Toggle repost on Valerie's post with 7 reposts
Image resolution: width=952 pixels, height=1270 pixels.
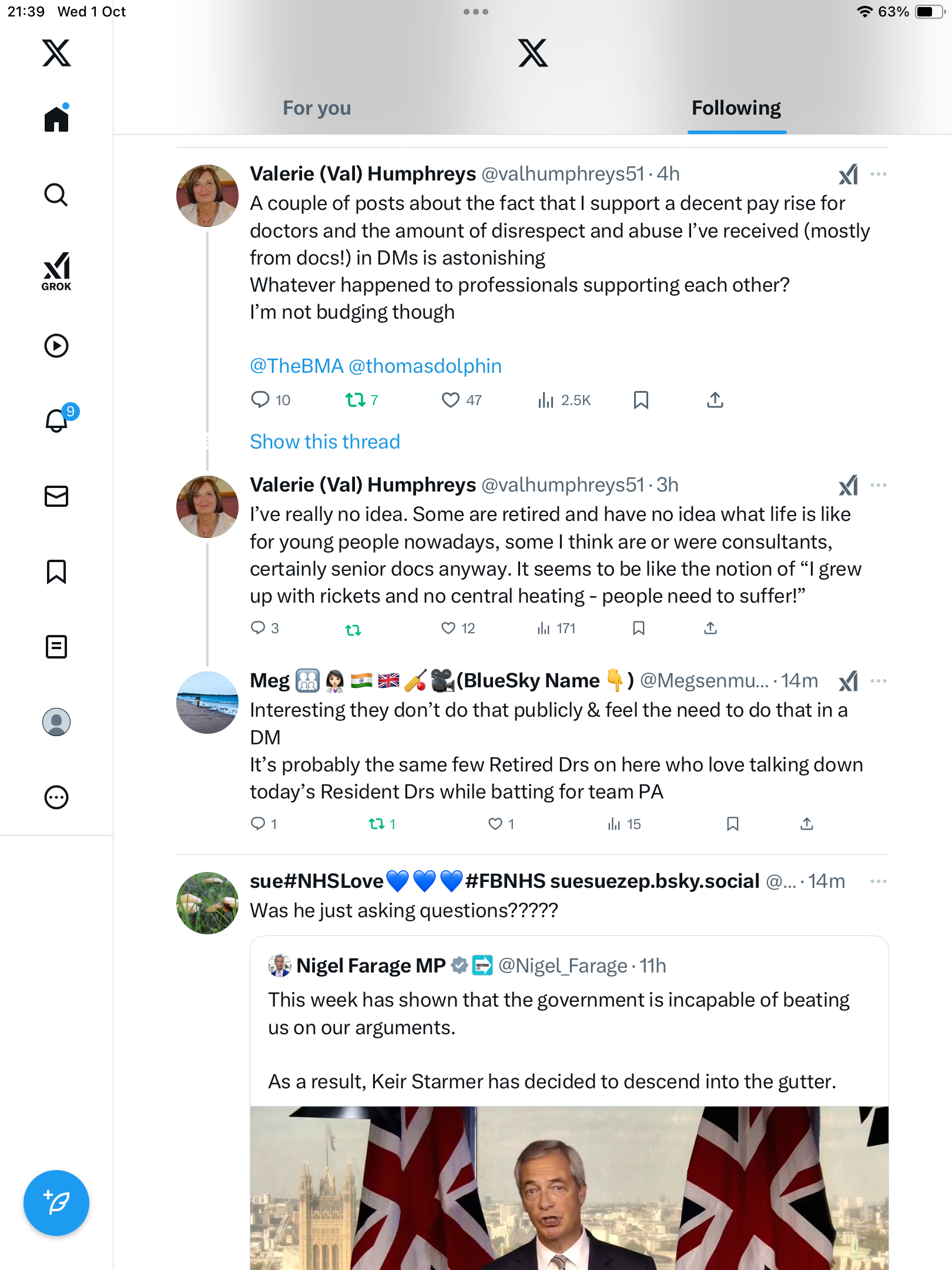pos(356,400)
